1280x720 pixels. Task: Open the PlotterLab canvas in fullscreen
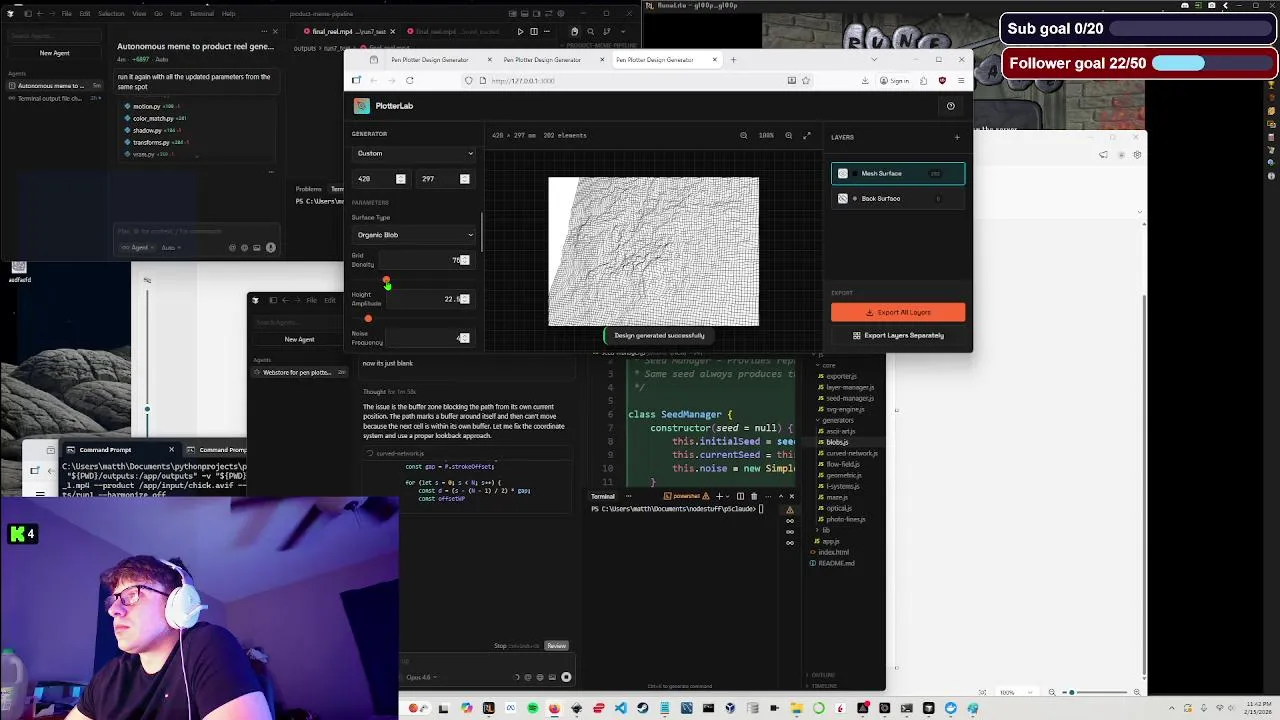(806, 135)
